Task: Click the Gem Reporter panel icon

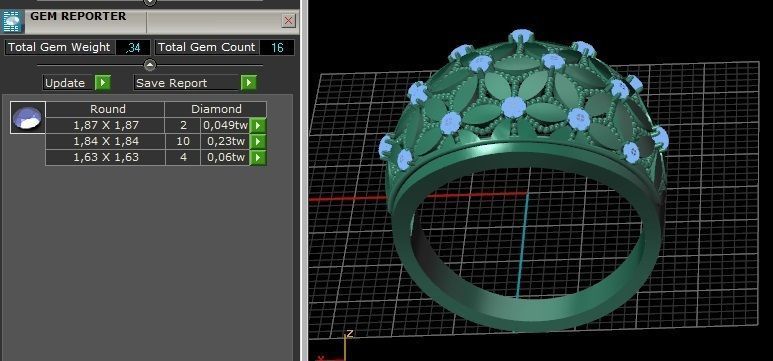Action: point(11,21)
